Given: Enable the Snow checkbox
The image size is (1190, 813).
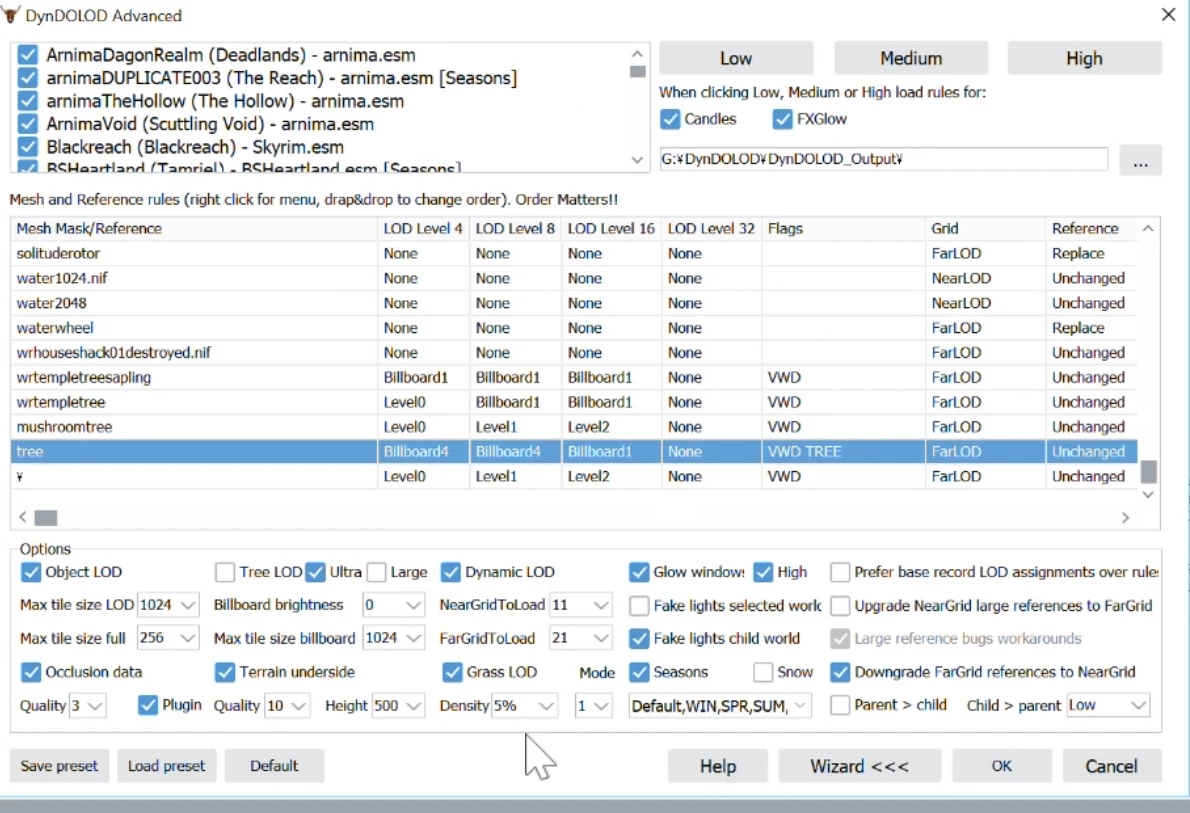Looking at the screenshot, I should pos(763,673).
